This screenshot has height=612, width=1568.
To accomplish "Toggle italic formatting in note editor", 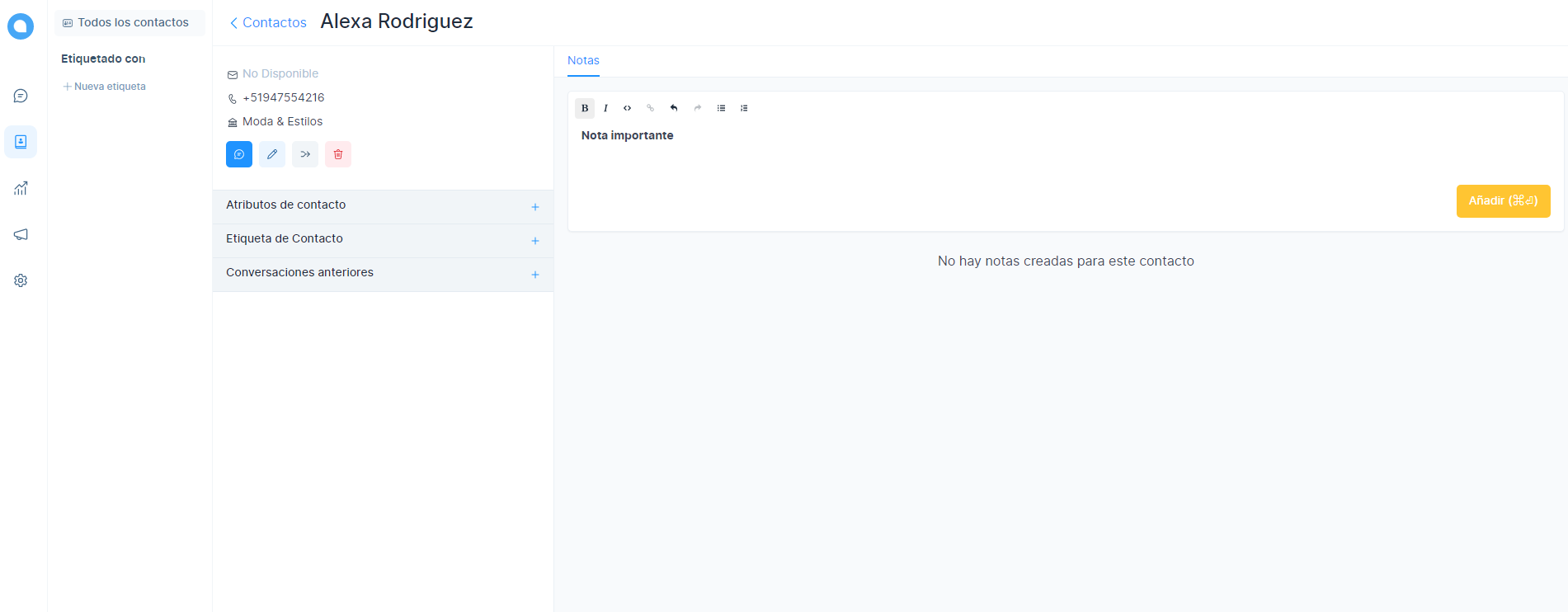I will coord(605,108).
